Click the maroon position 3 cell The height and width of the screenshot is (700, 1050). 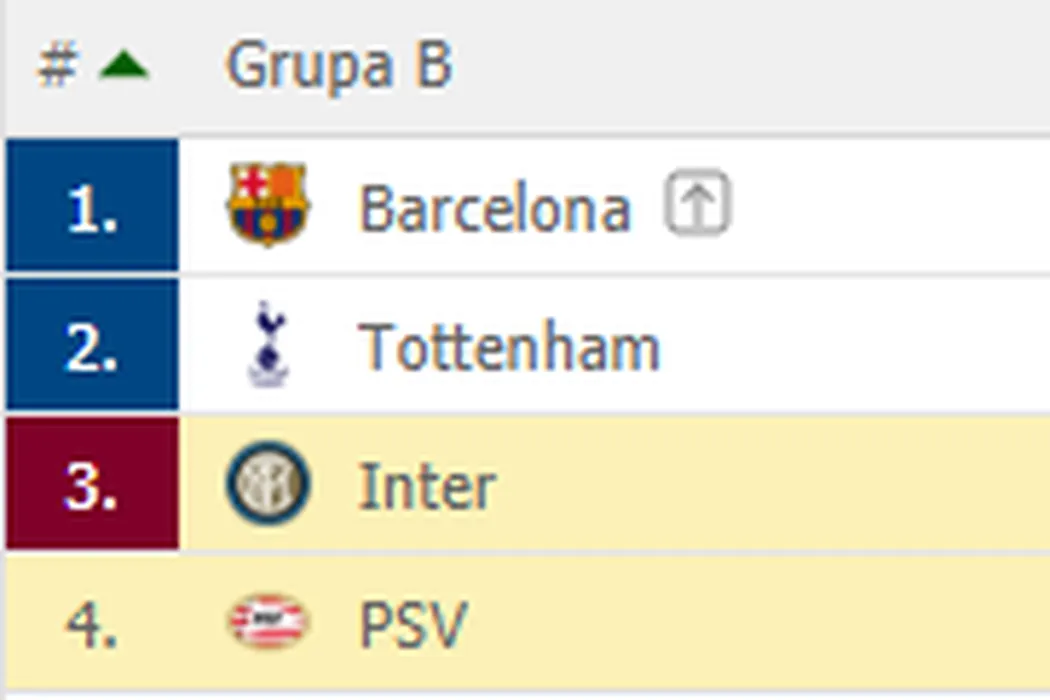pos(92,484)
